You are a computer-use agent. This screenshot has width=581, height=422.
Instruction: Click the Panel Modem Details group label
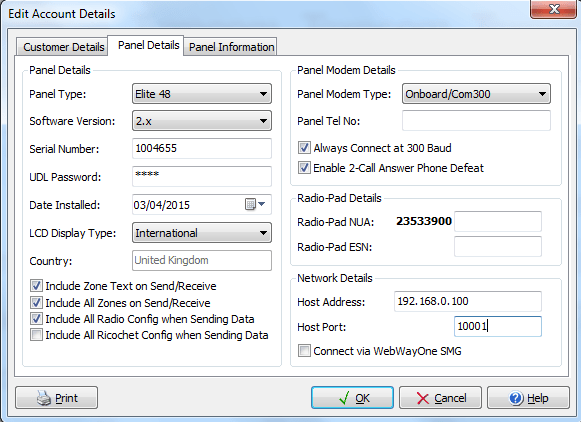click(346, 70)
